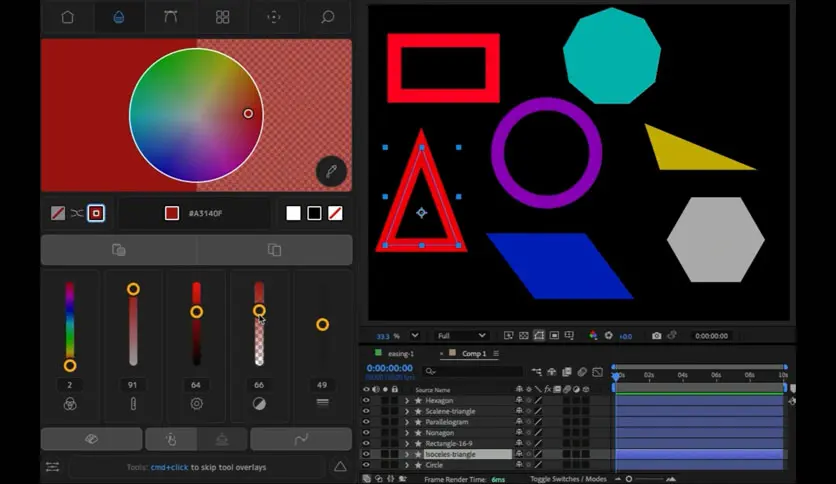Expand the Isoceles-triangle layer properties
The image size is (836, 484).
pyautogui.click(x=407, y=454)
